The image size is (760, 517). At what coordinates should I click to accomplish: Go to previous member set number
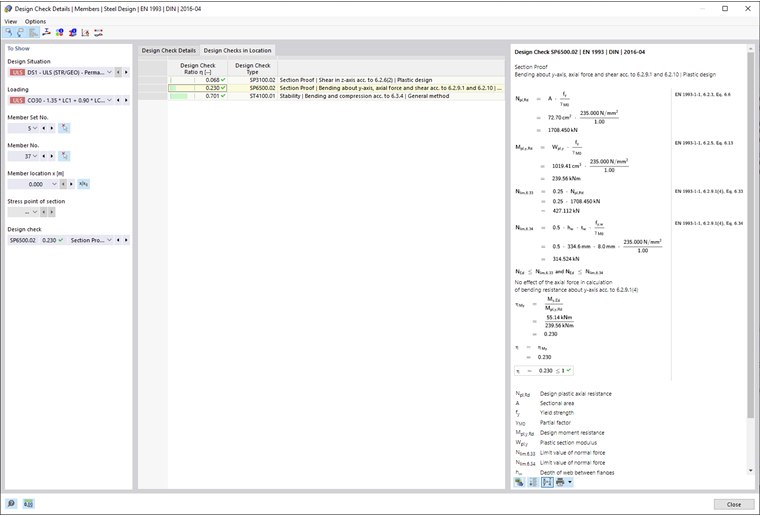pos(44,128)
